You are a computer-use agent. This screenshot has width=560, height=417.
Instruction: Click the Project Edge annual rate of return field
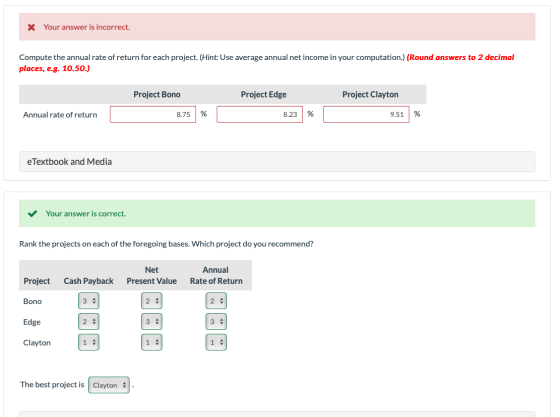point(260,114)
